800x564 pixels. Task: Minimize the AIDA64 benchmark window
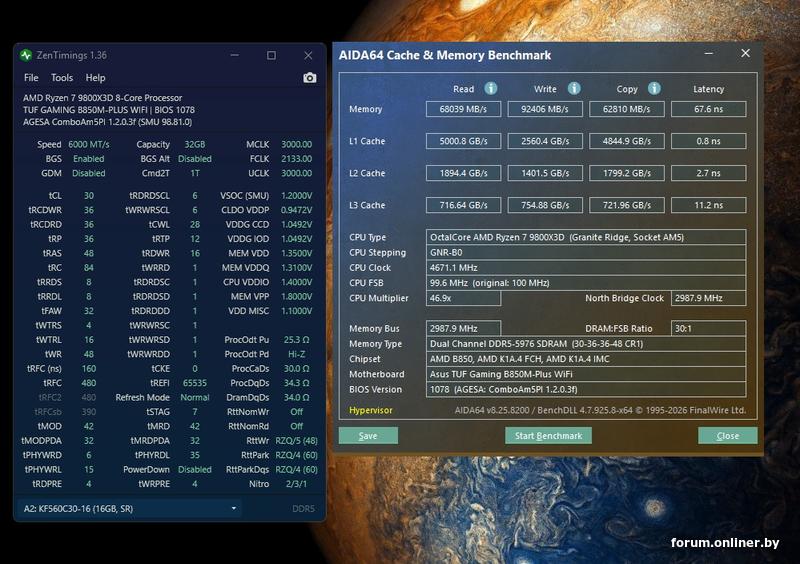coord(712,54)
